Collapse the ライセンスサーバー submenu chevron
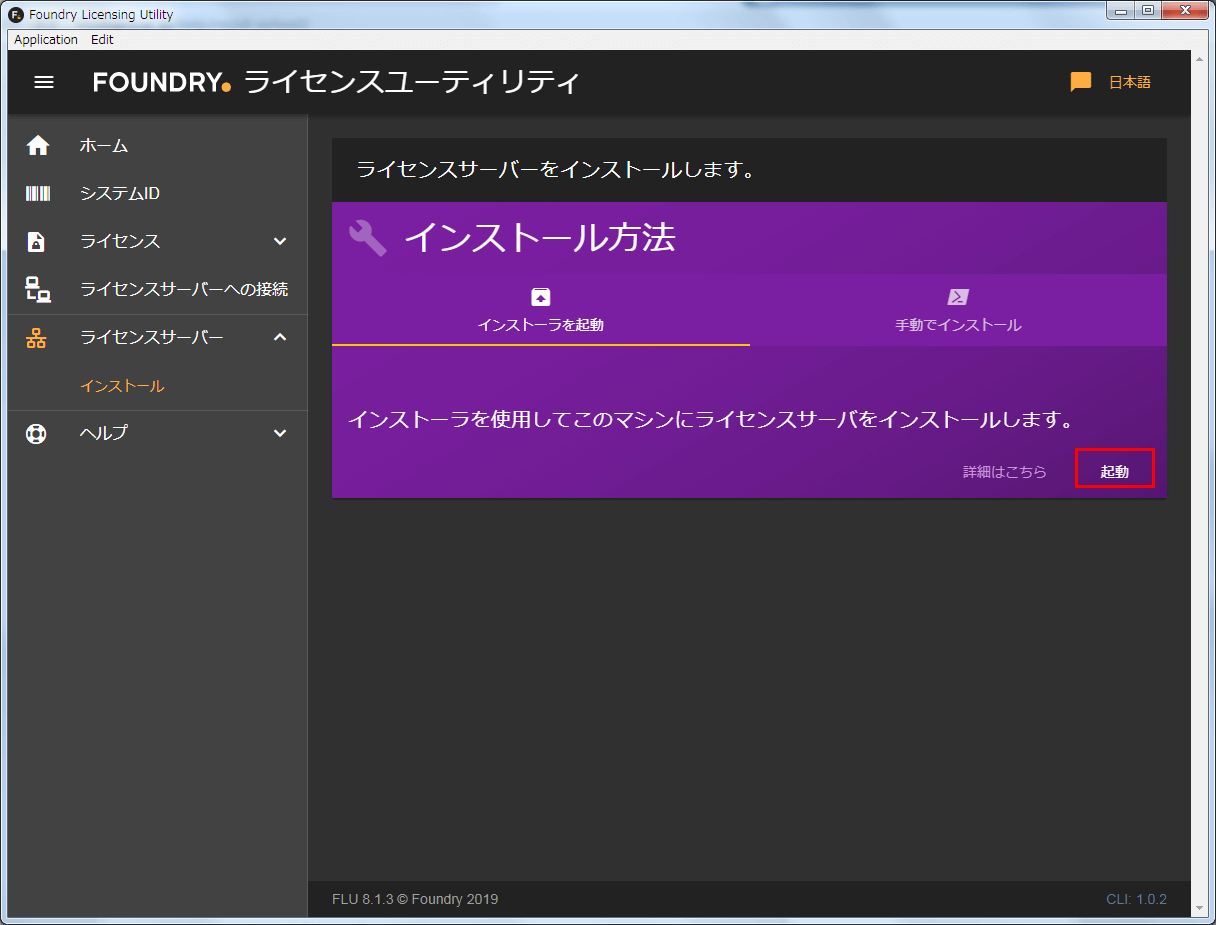The image size is (1216, 925). (x=280, y=337)
